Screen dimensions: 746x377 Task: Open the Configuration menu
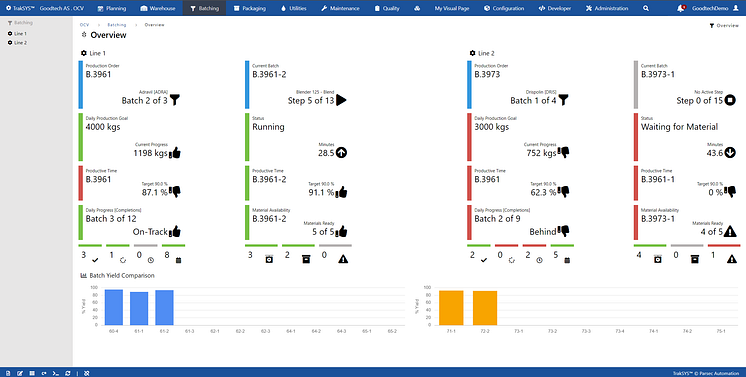click(504, 8)
